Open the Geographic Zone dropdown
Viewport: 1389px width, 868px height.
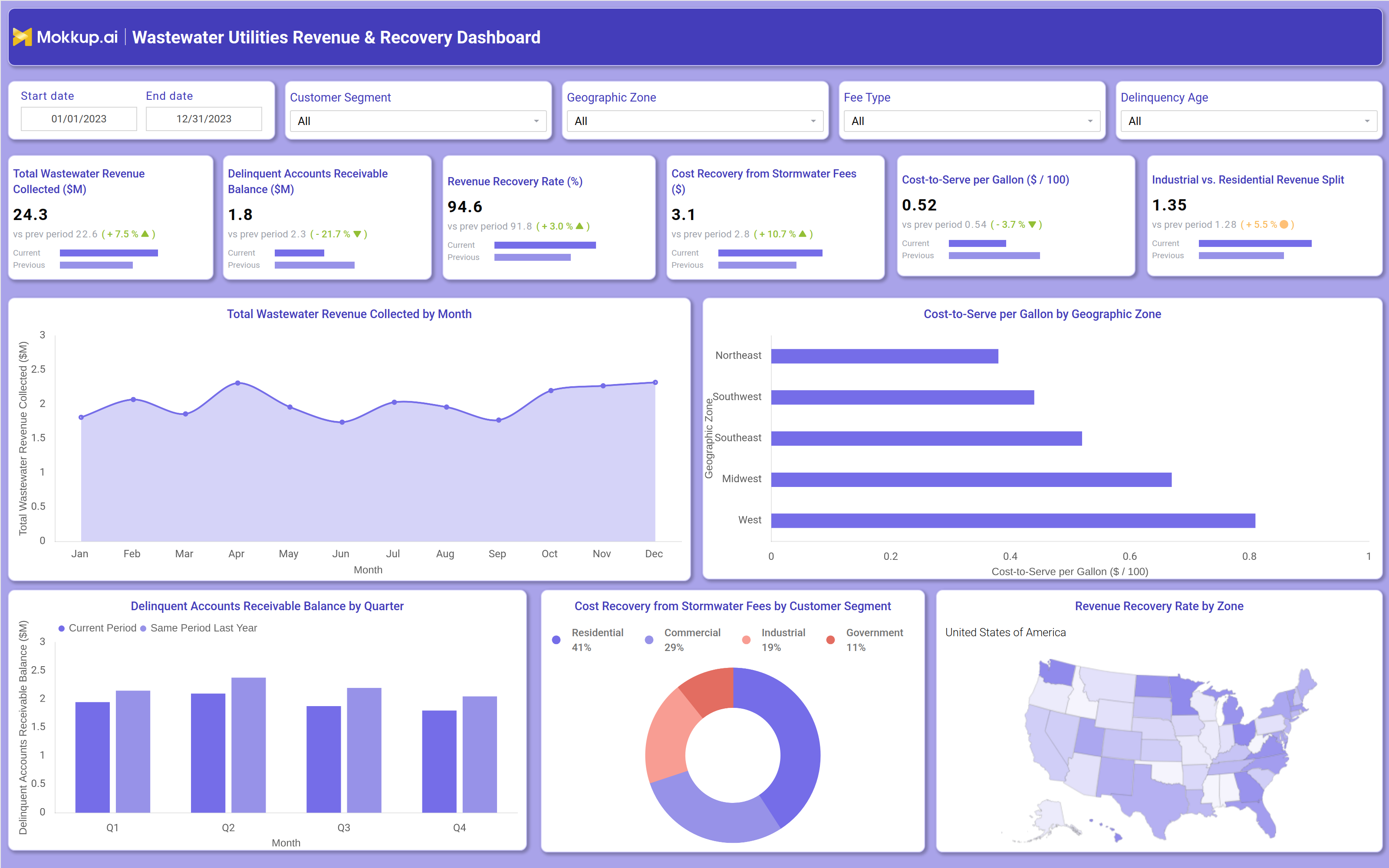click(x=694, y=121)
